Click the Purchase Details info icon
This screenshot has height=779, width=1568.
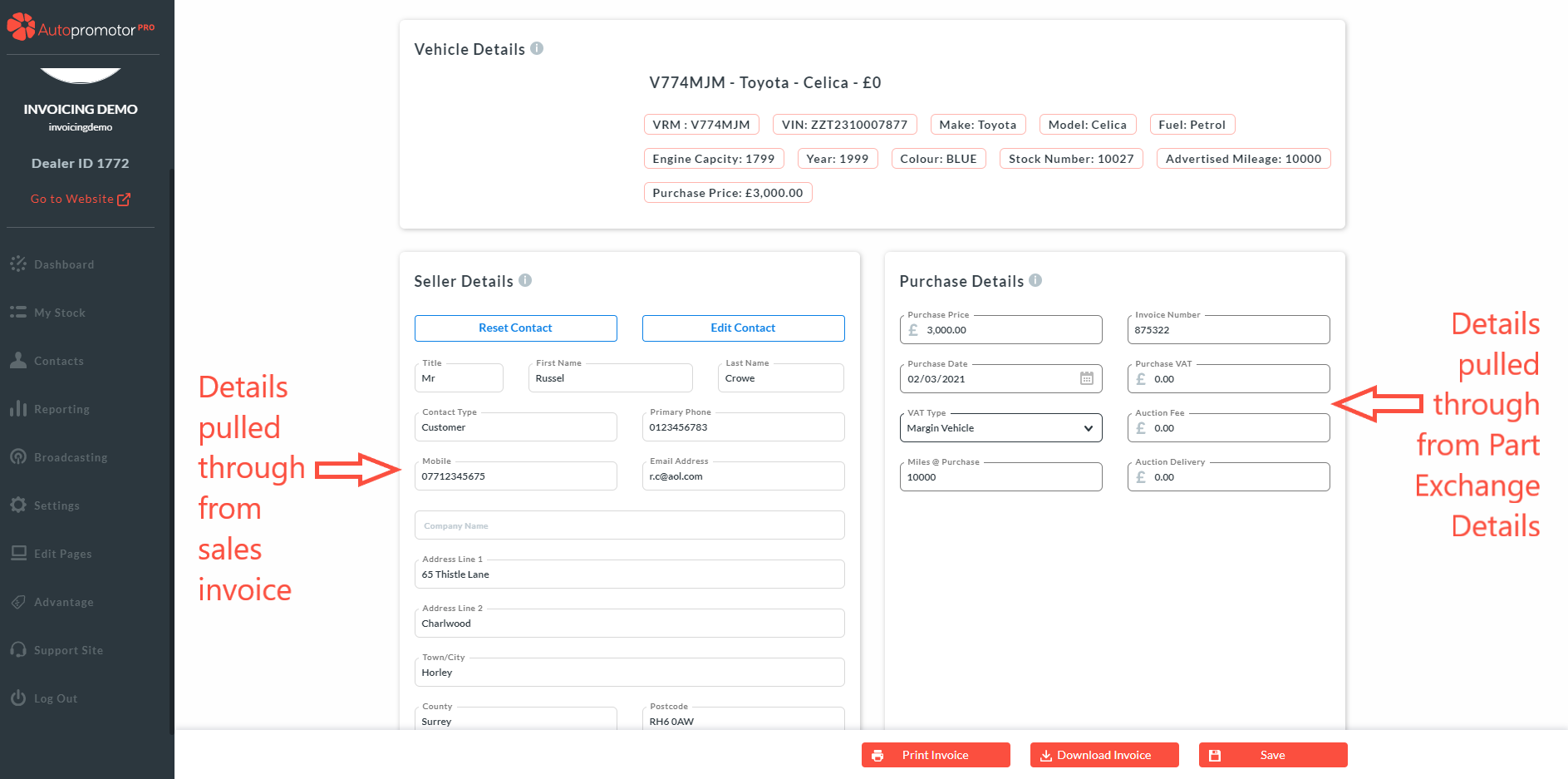(x=1035, y=280)
